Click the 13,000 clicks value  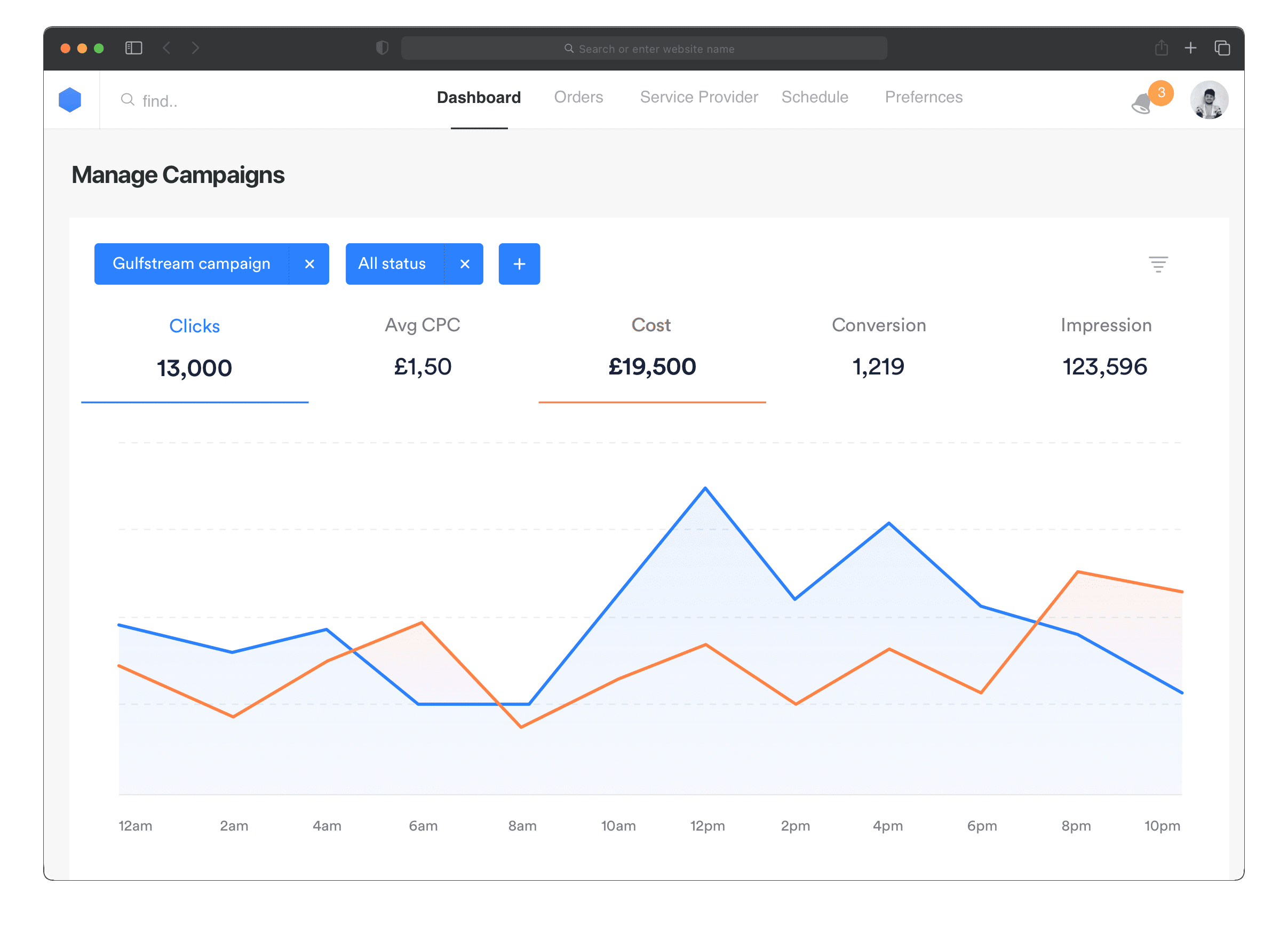coord(195,369)
